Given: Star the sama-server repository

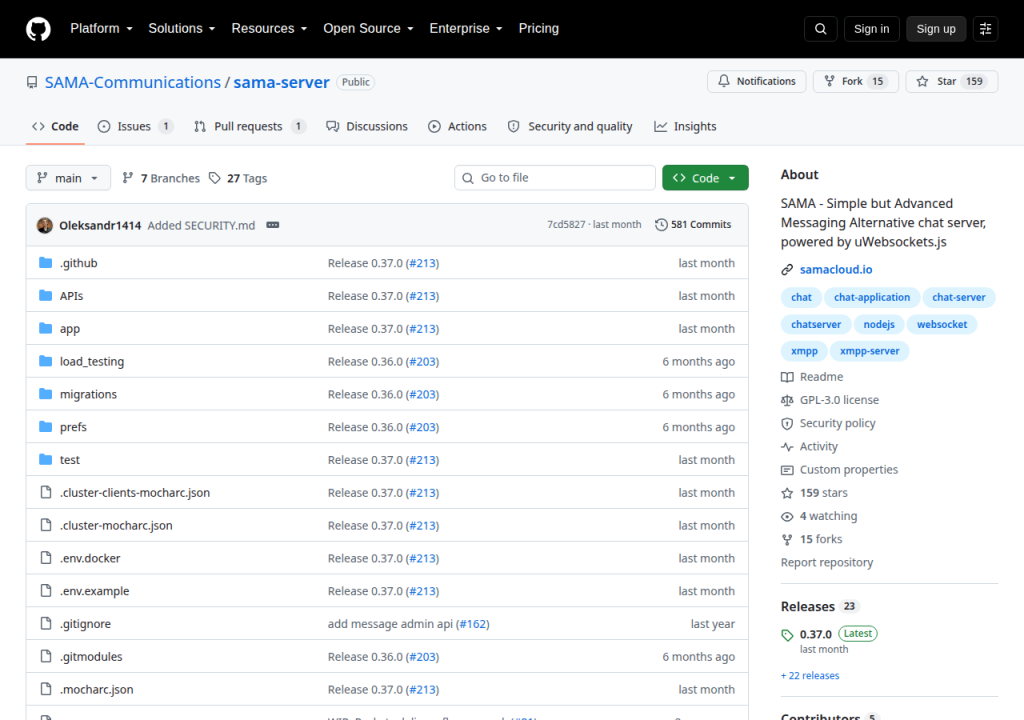Looking at the screenshot, I should coord(952,81).
